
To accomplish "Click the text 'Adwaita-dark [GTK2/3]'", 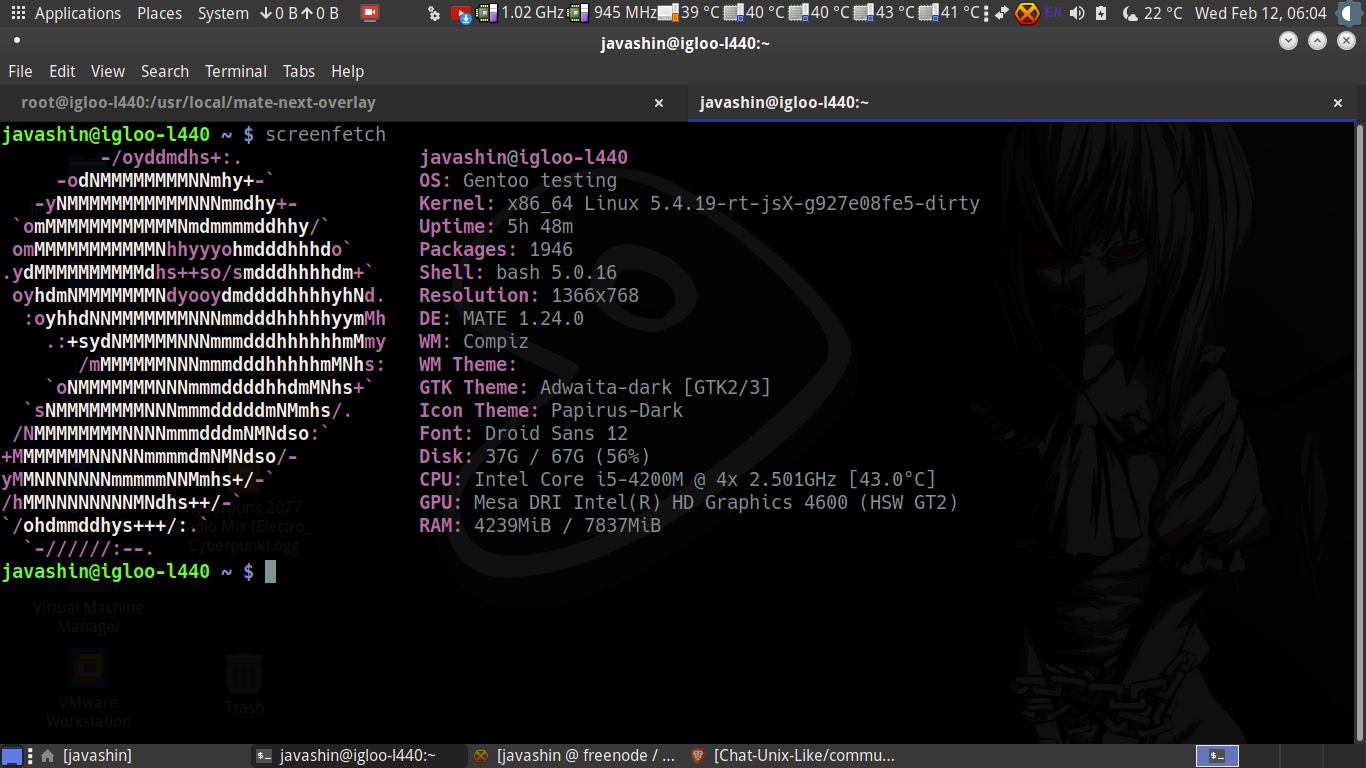I will click(655, 387).
